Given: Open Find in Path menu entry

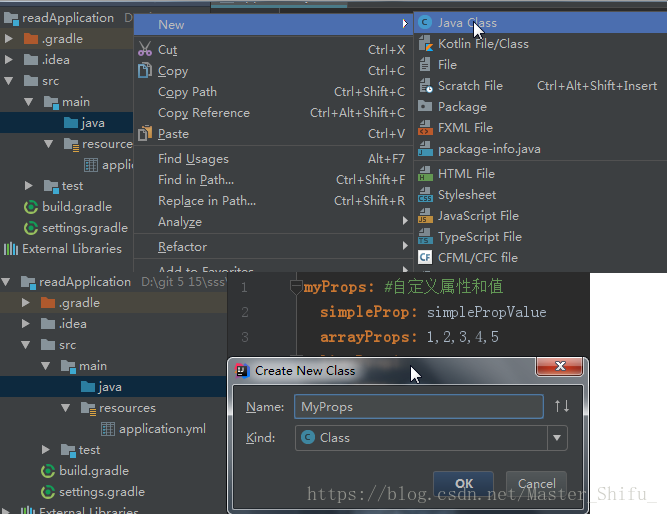Looking at the screenshot, I should click(274, 180).
